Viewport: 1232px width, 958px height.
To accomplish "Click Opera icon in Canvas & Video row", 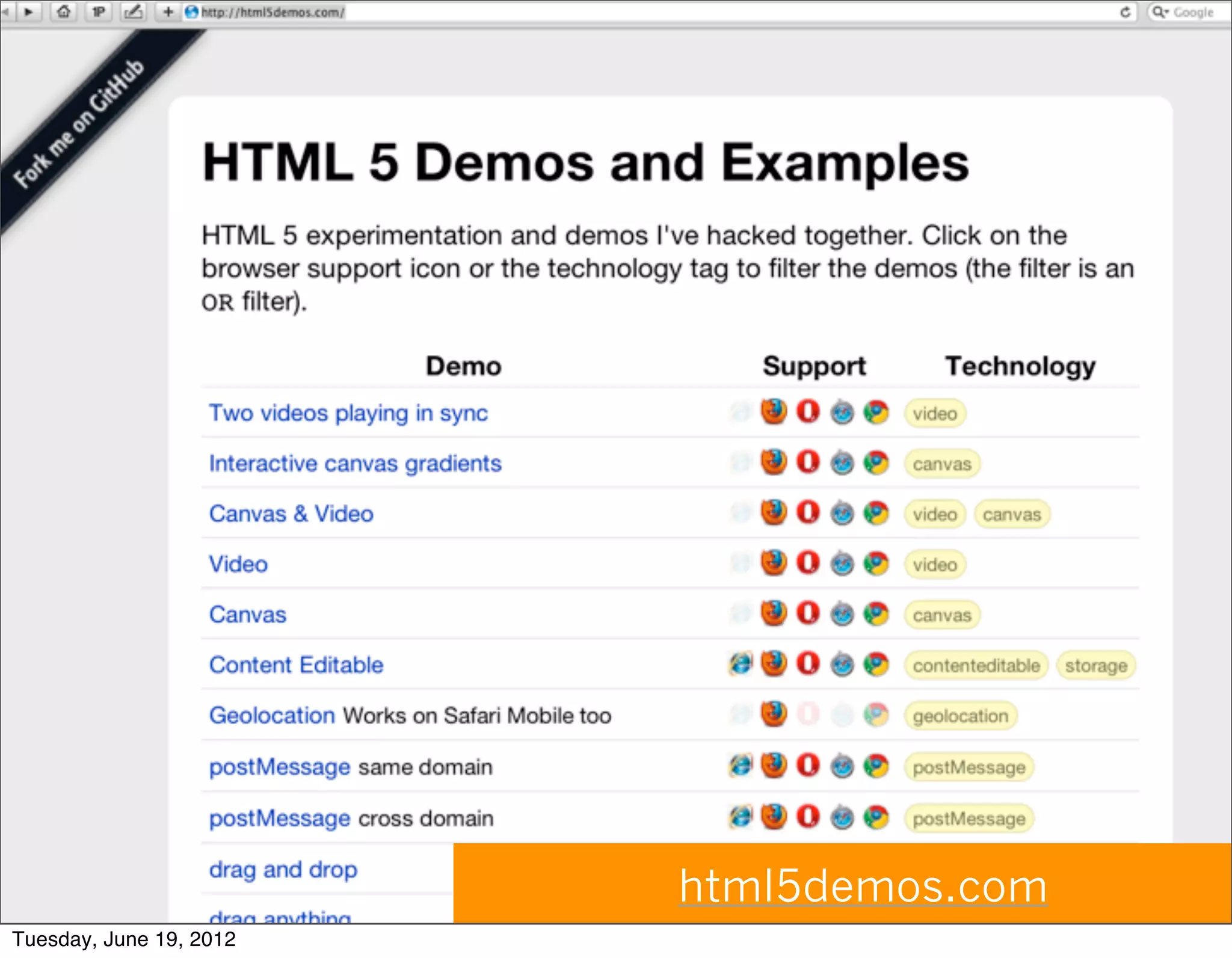I will pyautogui.click(x=808, y=513).
